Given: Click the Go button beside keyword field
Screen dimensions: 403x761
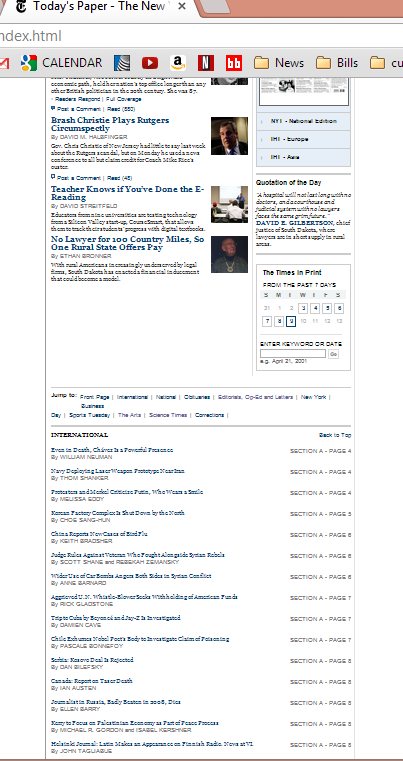Looking at the screenshot, I should [333, 354].
